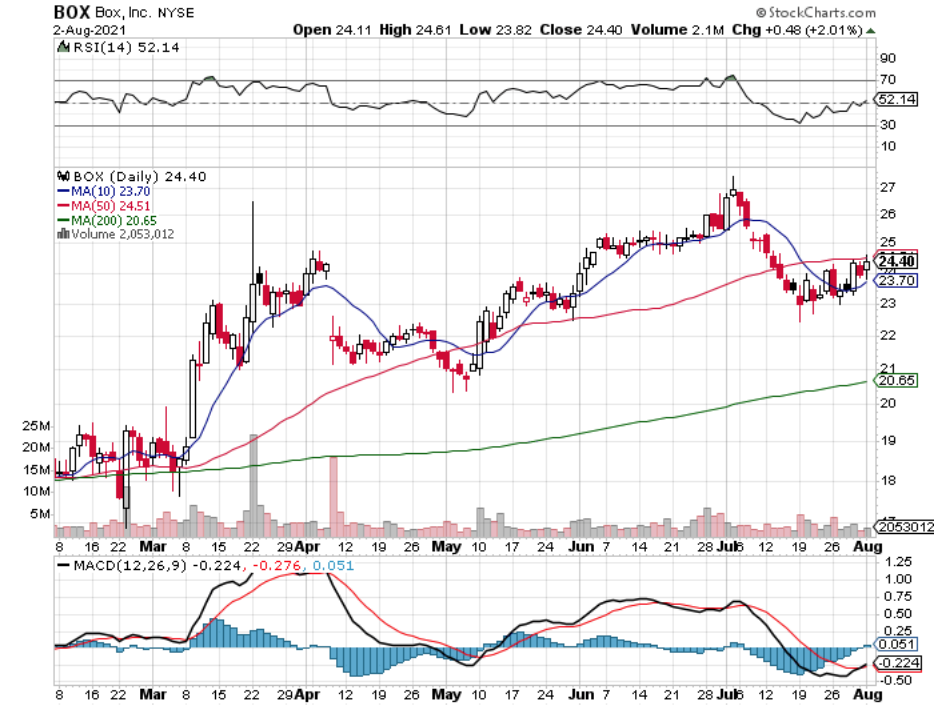Click the 30 oversold level on the RSI axis

tap(887, 125)
